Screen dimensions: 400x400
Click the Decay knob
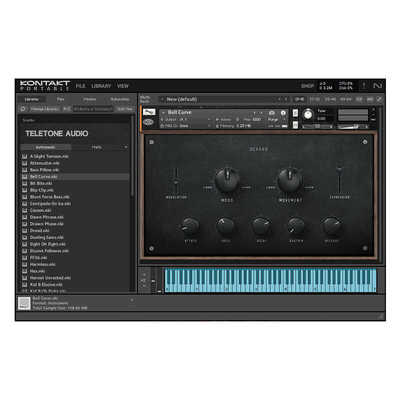pyautogui.click(x=261, y=226)
